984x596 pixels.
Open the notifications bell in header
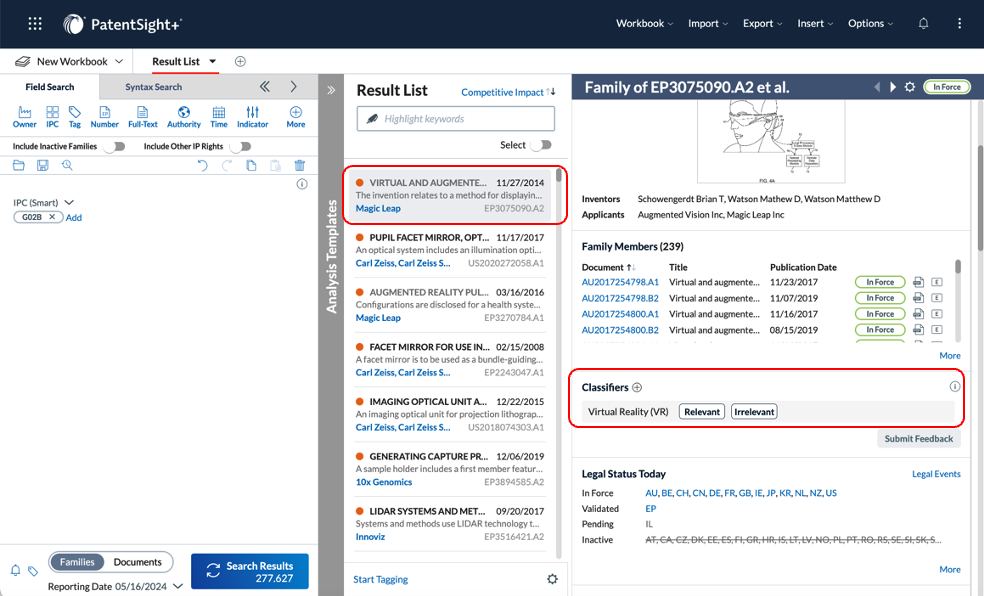coord(923,24)
